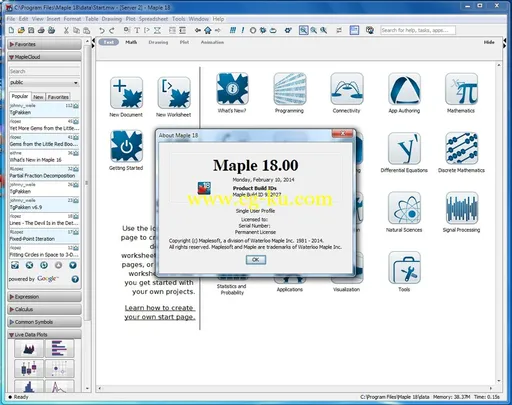This screenshot has width=512, height=405.
Task: Click the save toolbar icon
Action: pyautogui.click(x=31, y=30)
